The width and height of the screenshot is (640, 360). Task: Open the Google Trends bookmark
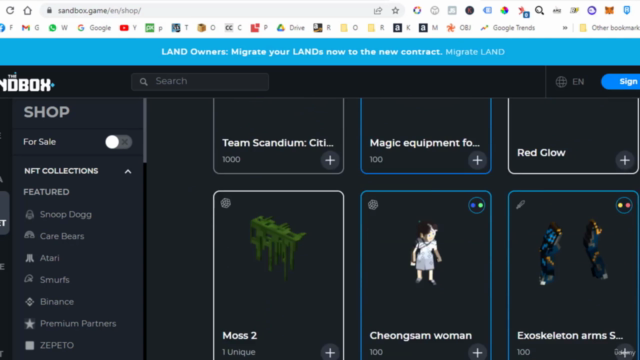(x=507, y=28)
